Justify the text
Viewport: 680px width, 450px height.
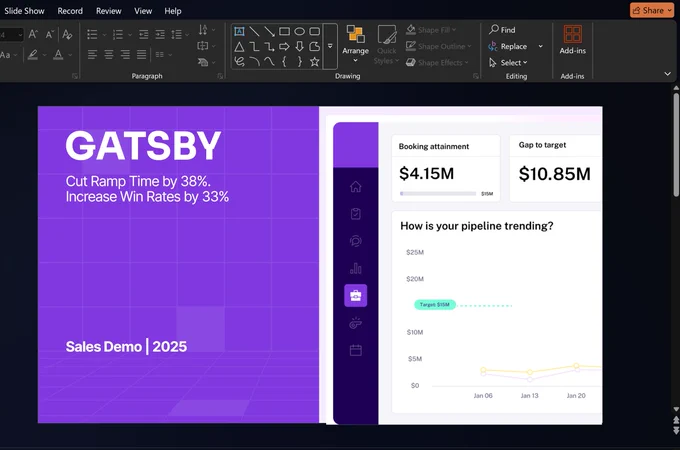pyautogui.click(x=141, y=55)
